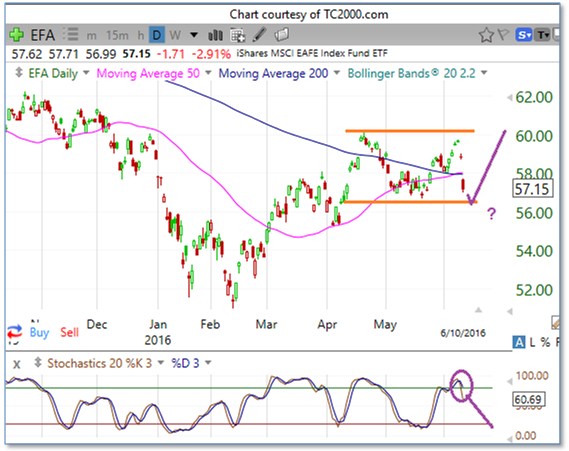This screenshot has width=569, height=451.
Task: Open the timeframe dropdown arrow after W
Action: (x=194, y=35)
